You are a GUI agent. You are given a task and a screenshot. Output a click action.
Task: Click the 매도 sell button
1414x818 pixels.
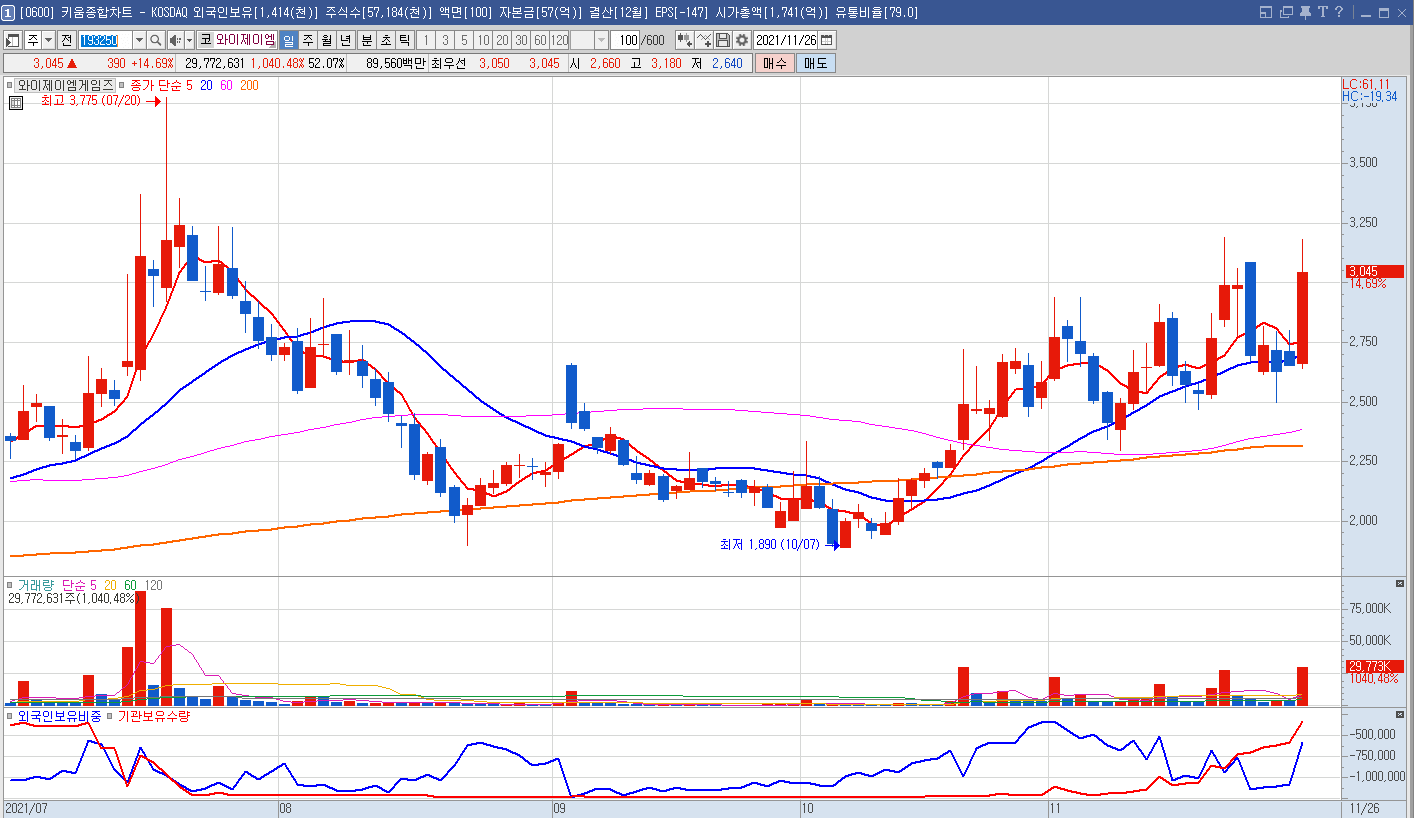(815, 63)
